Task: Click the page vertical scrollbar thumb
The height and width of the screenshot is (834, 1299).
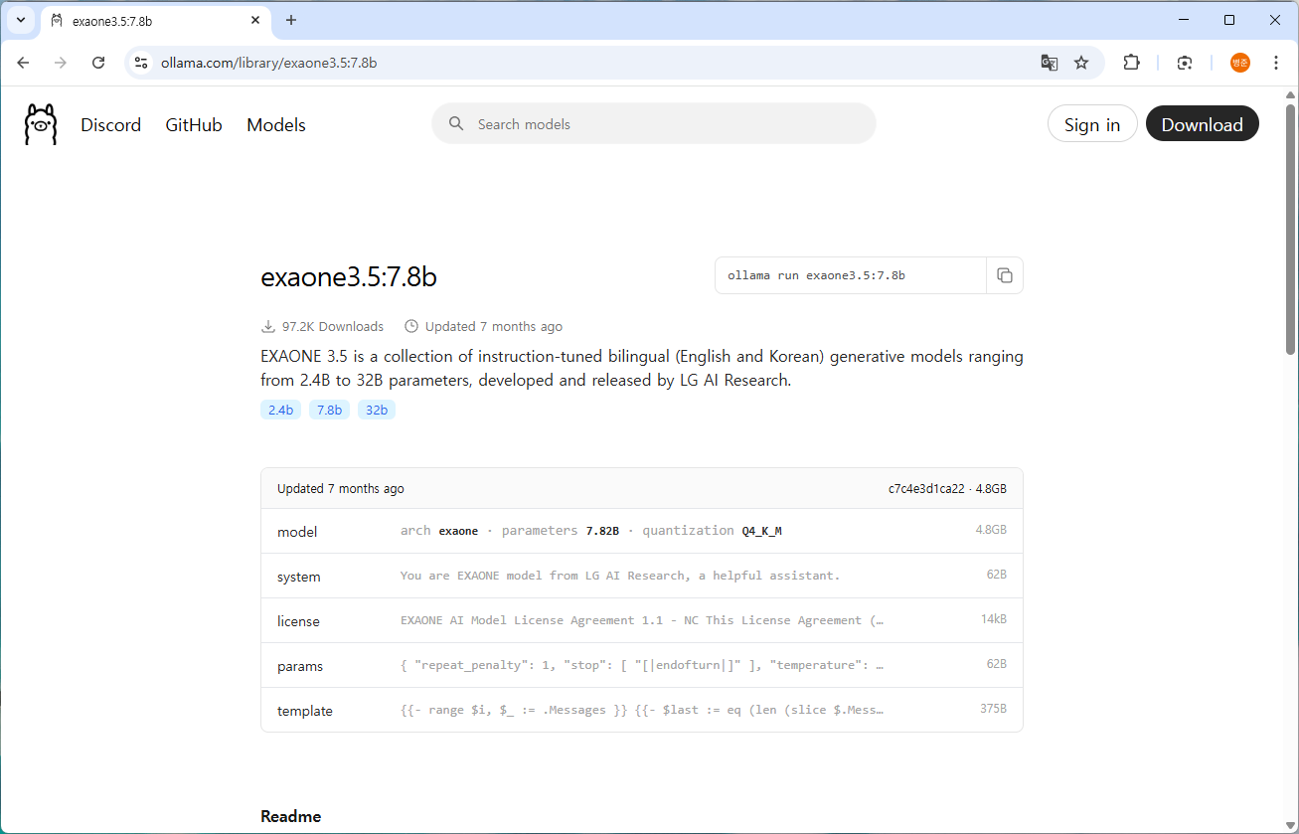Action: pyautogui.click(x=1291, y=228)
